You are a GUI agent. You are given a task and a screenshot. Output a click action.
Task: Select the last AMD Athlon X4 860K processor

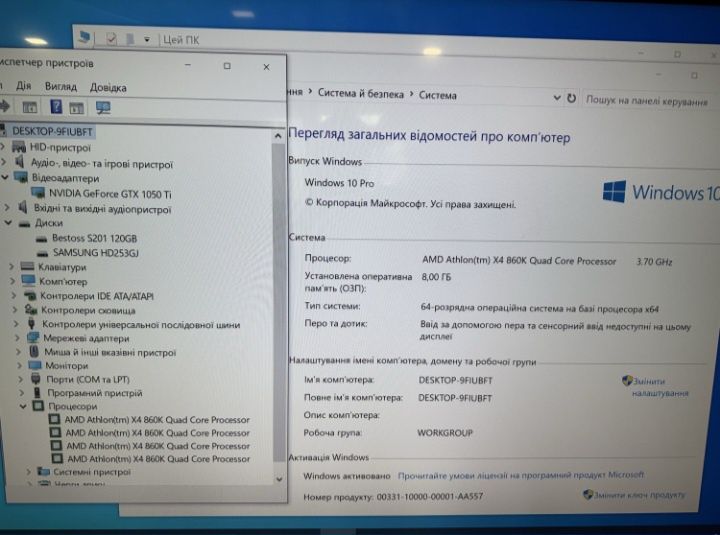coord(158,459)
